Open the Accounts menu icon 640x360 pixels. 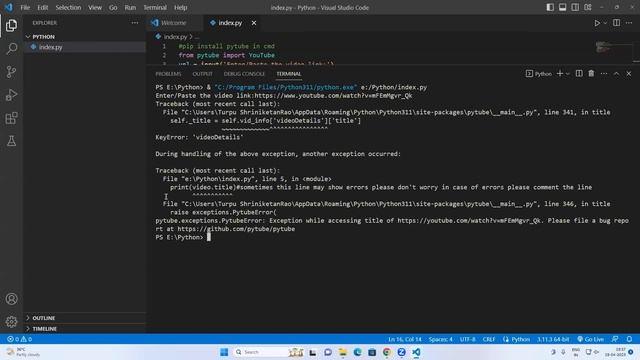tap(11, 299)
